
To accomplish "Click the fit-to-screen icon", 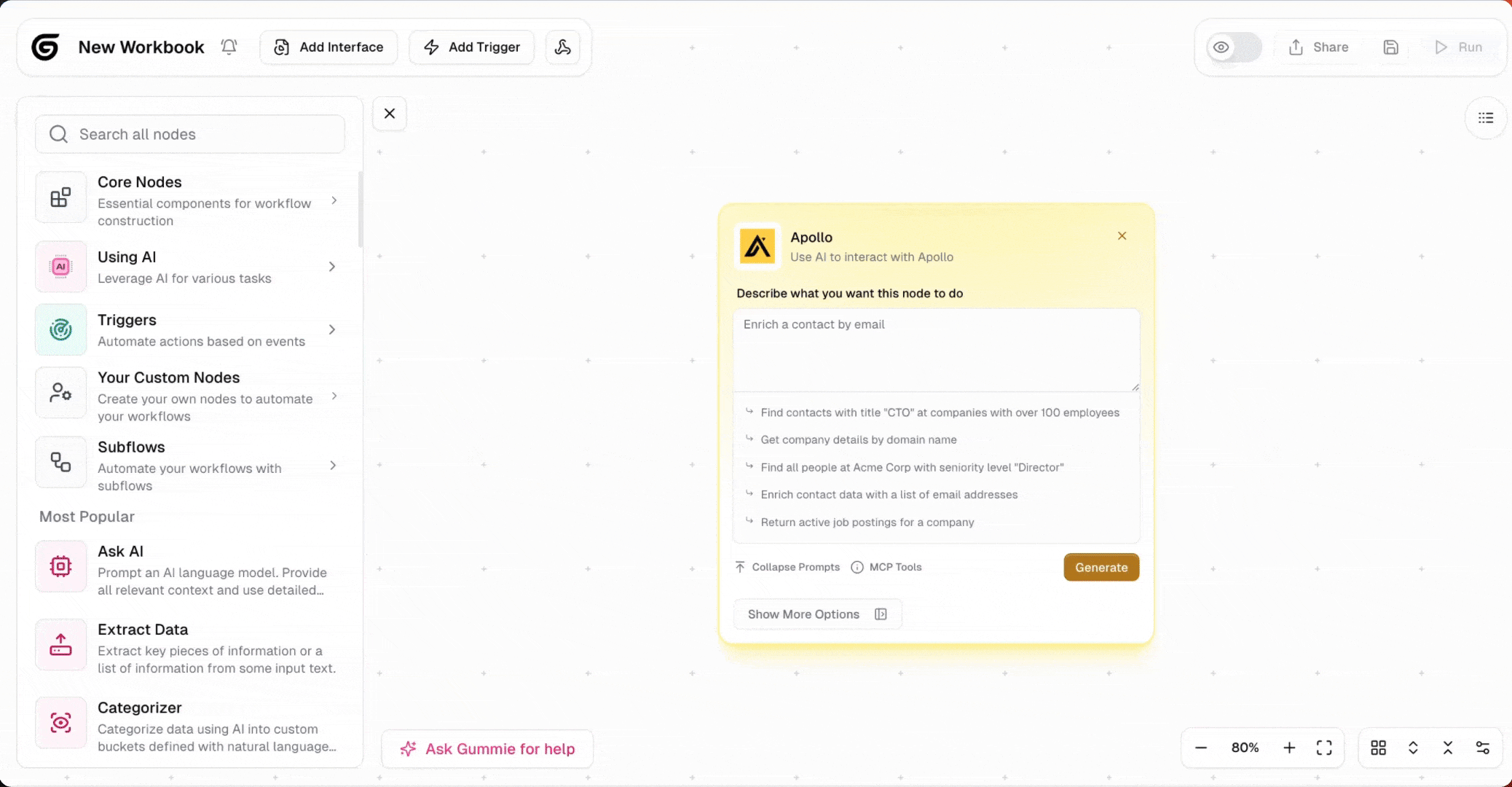I will click(x=1324, y=748).
